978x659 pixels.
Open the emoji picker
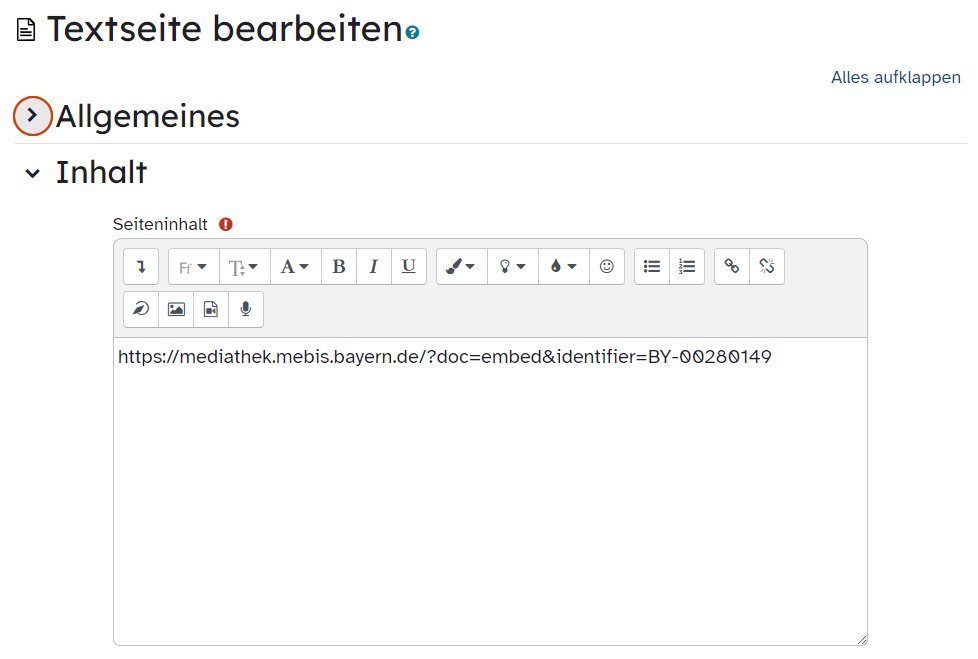607,267
